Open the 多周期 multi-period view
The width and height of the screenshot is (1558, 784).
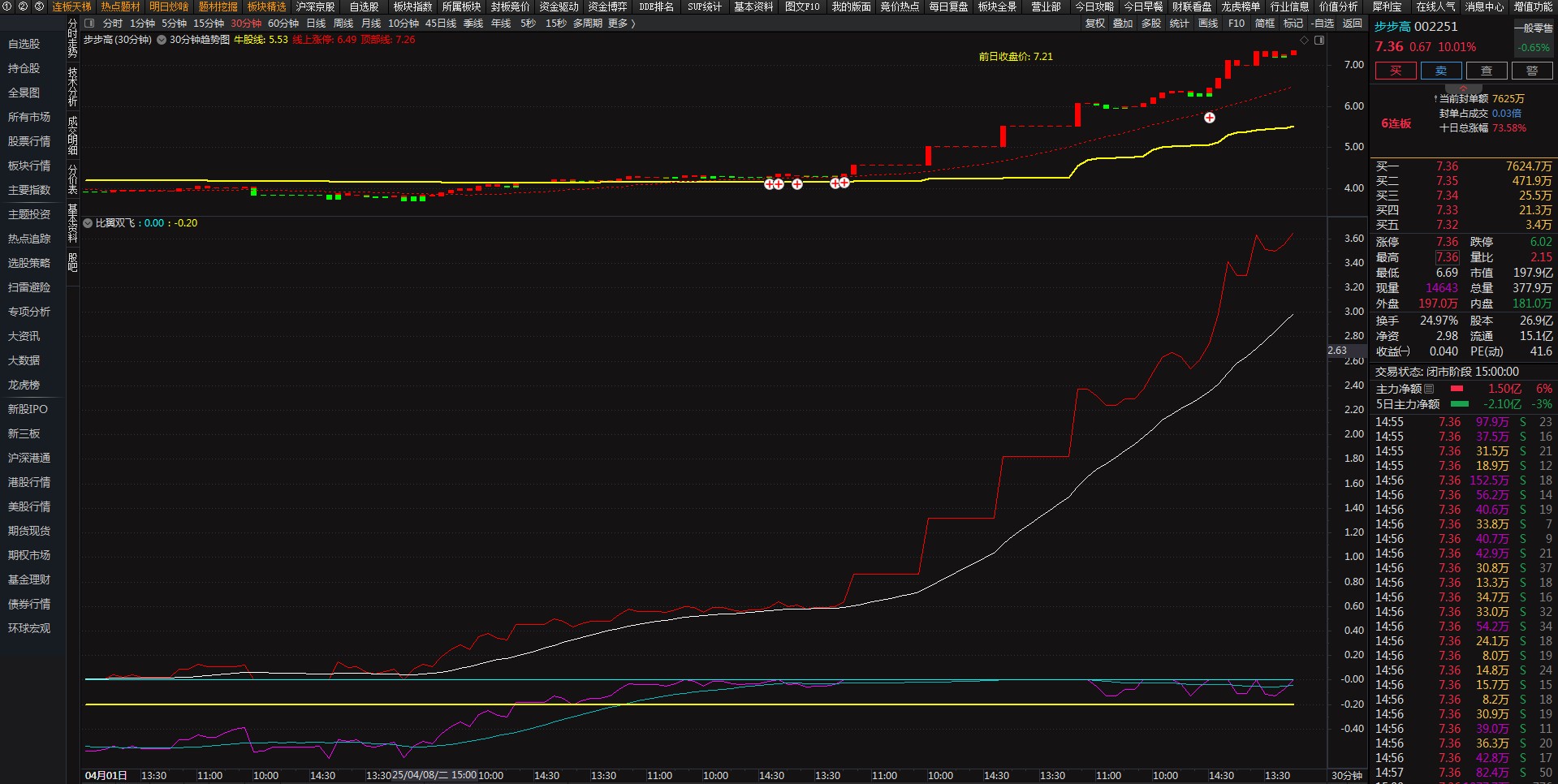point(588,24)
